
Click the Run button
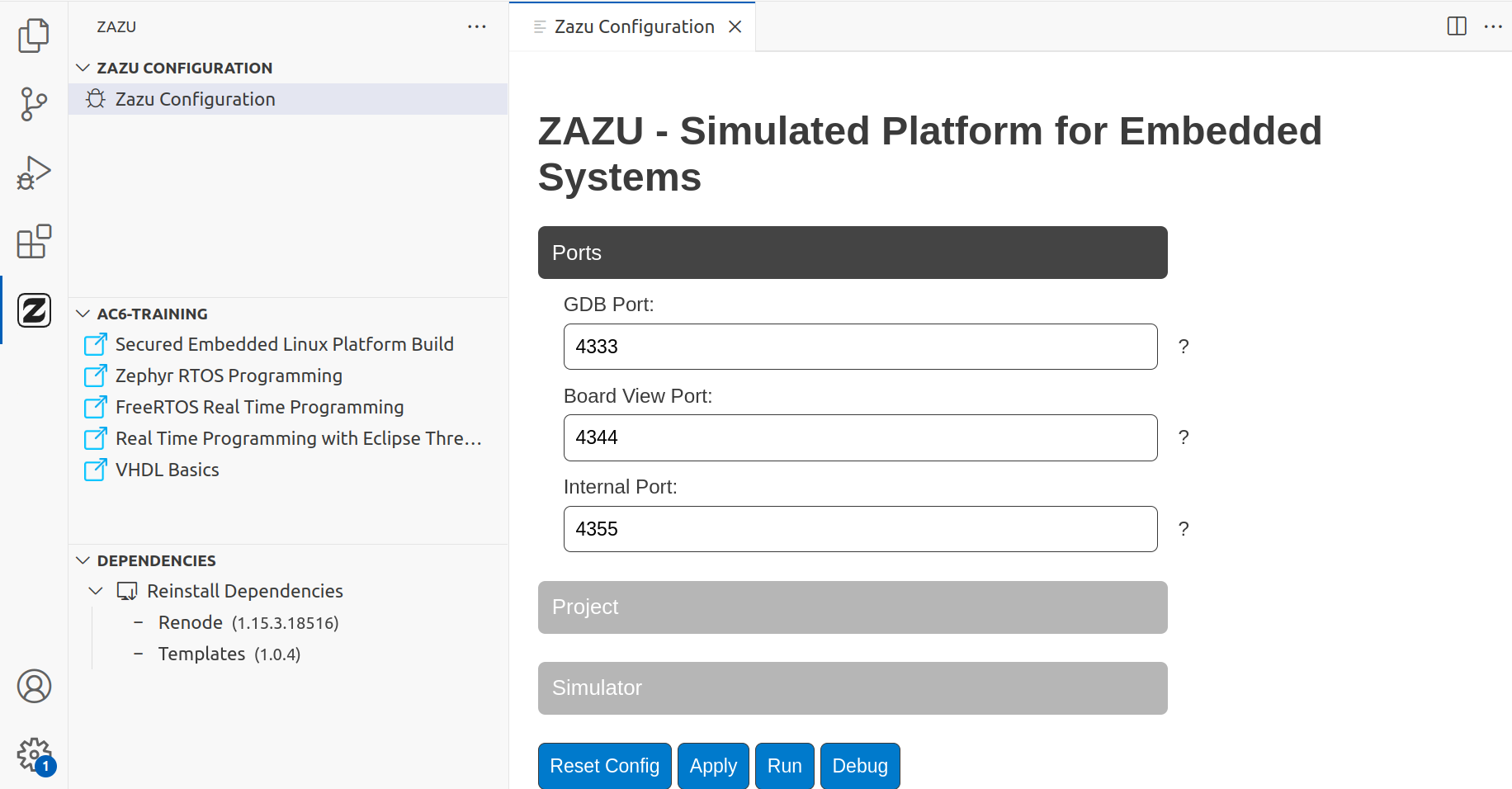(784, 766)
